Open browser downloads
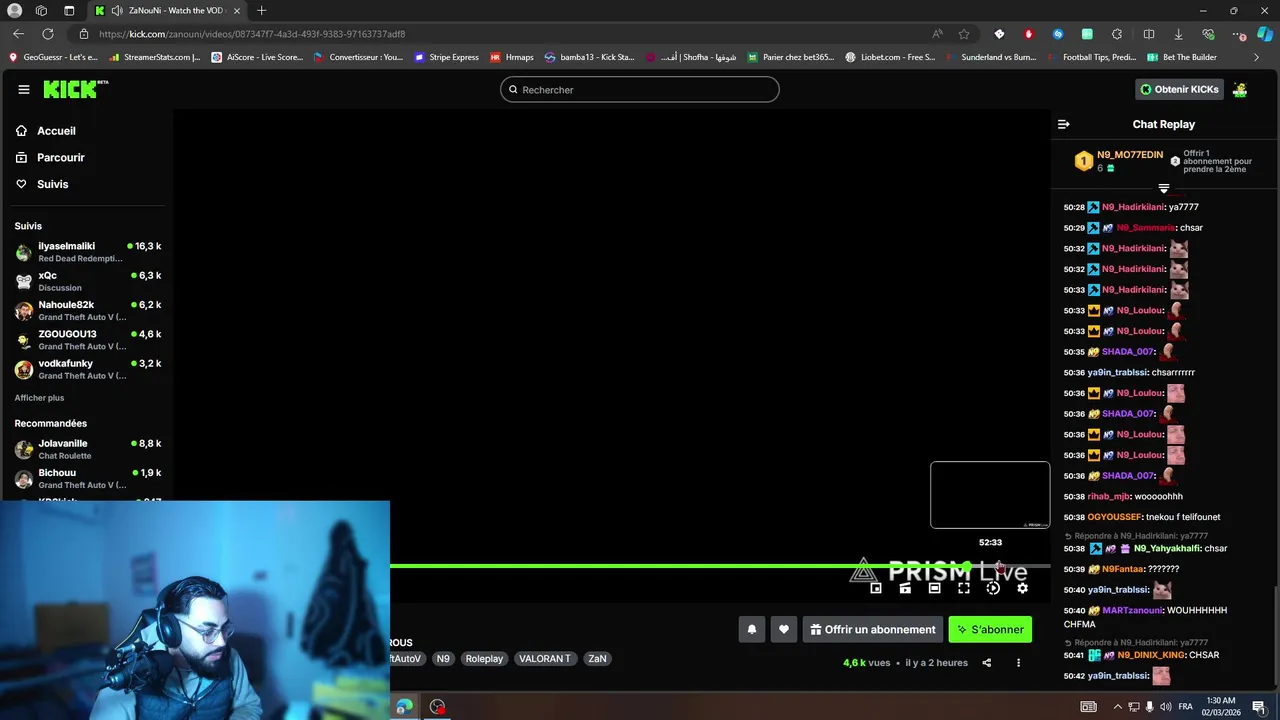 [x=1178, y=33]
